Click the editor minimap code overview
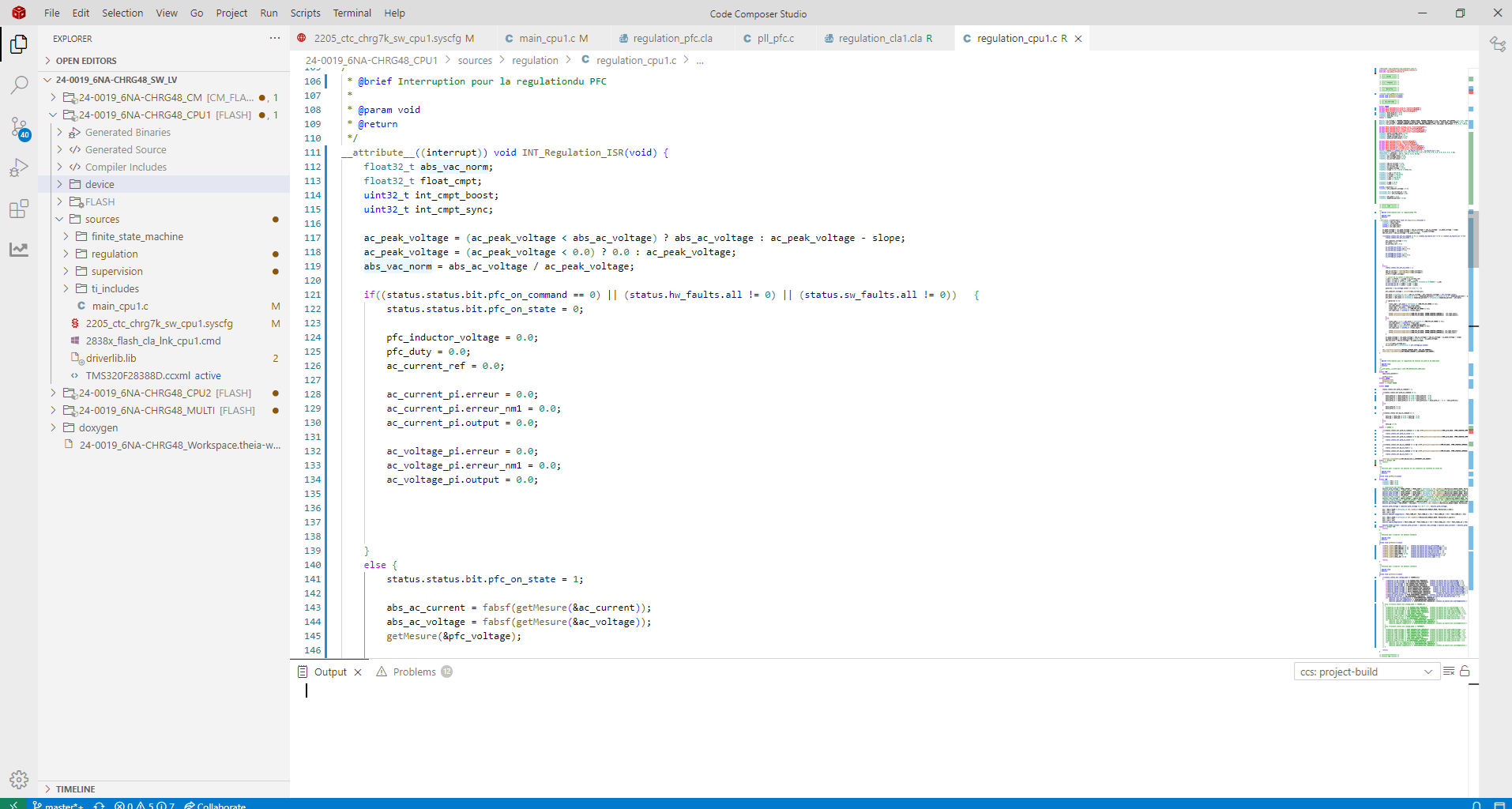Viewport: 1512px width, 809px height. tap(1420, 362)
